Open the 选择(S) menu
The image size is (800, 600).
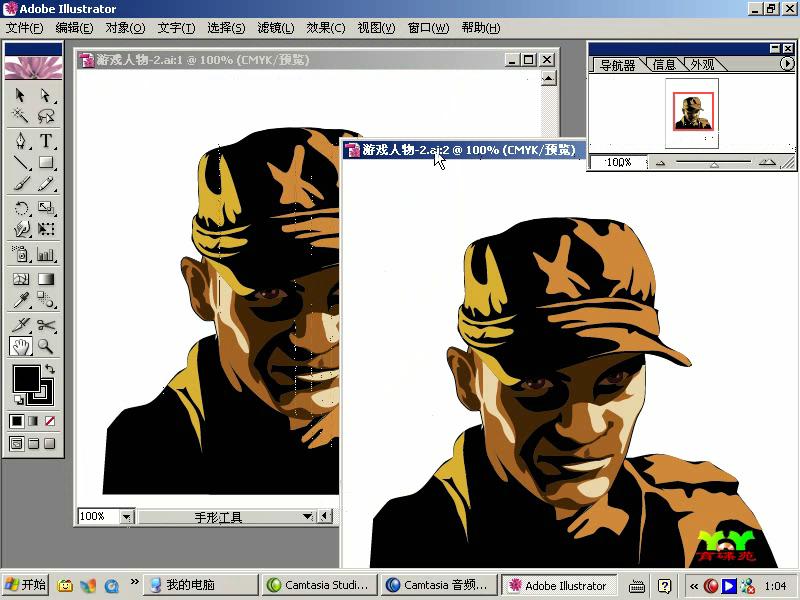coord(226,28)
